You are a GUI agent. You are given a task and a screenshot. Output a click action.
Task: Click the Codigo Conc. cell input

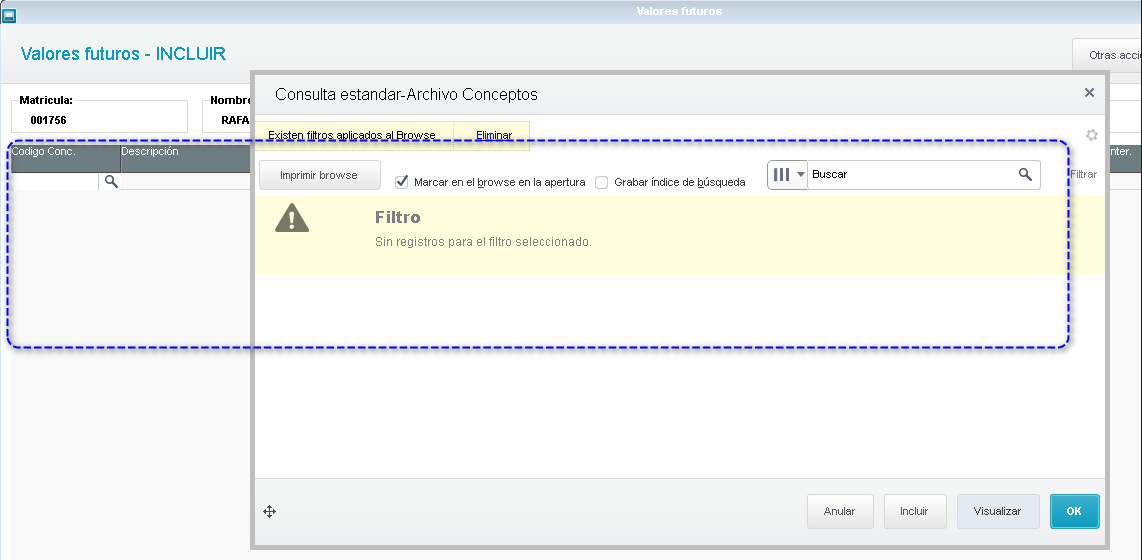(55, 181)
